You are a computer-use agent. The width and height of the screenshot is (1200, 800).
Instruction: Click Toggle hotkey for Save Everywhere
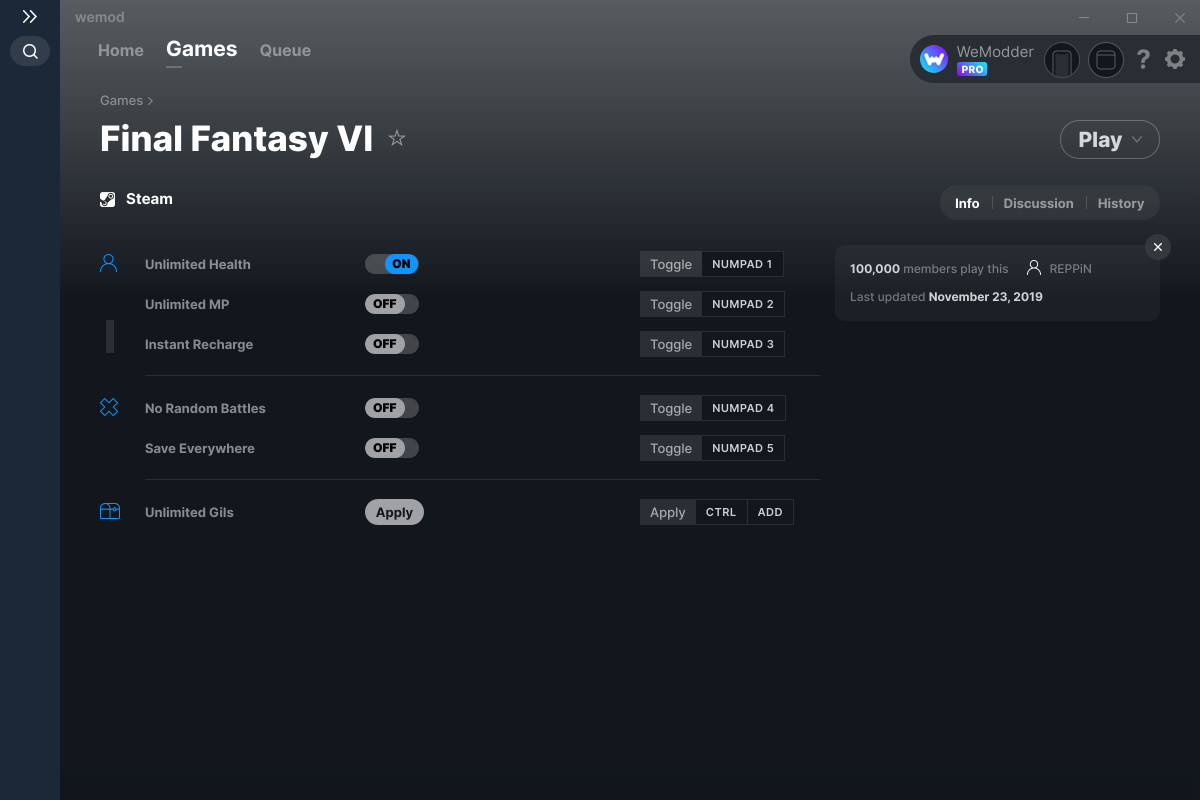click(x=671, y=448)
